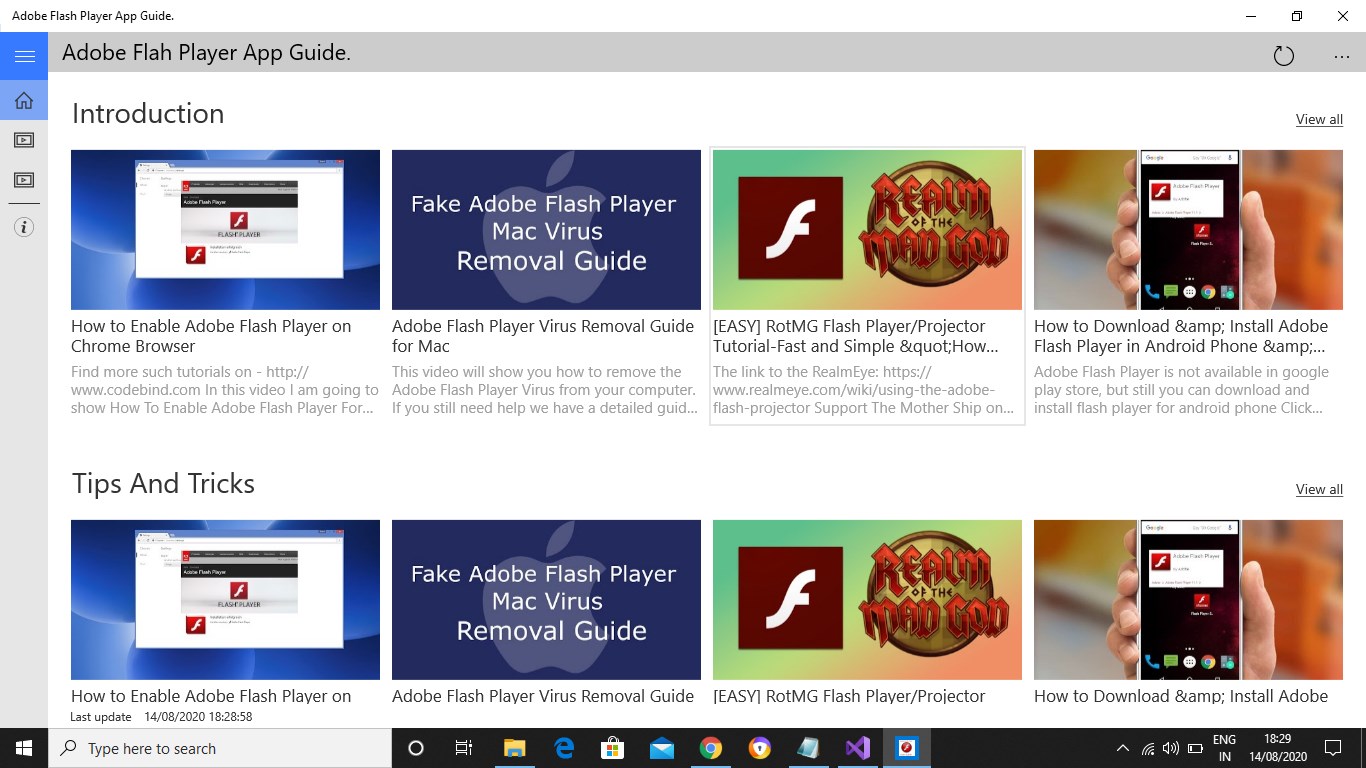Open Task View on the taskbar
This screenshot has height=768, width=1366.
[x=464, y=748]
